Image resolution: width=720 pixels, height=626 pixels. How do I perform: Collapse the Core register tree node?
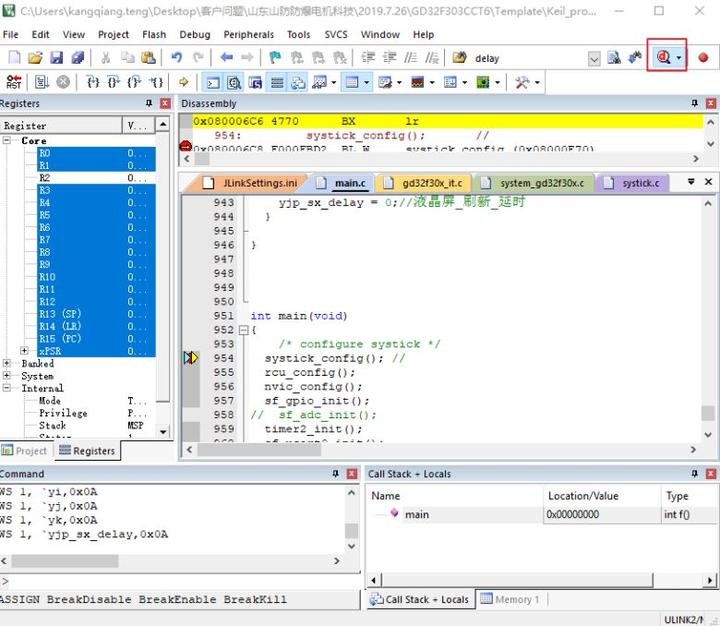[9, 141]
